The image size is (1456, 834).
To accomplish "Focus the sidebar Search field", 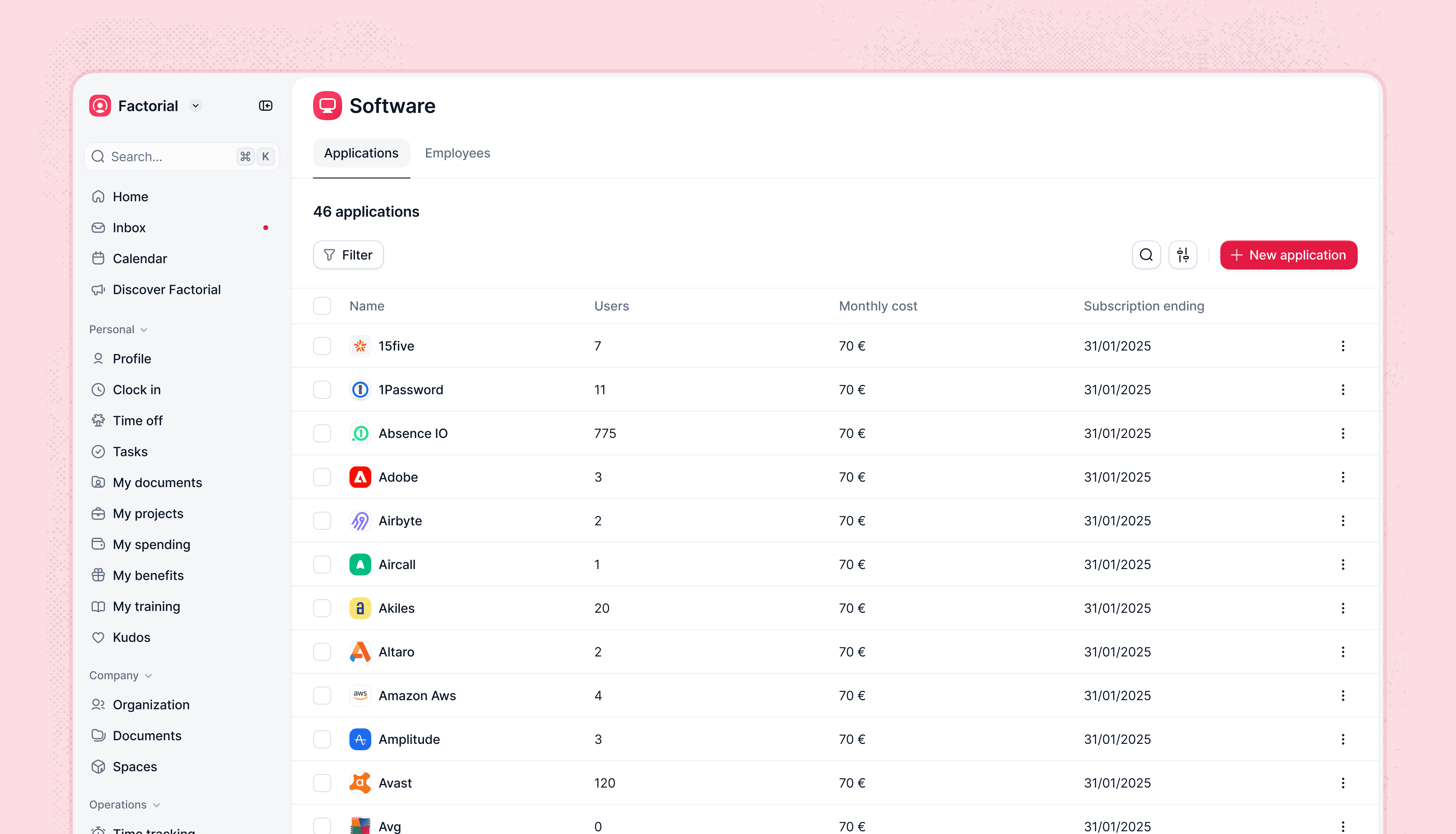I will point(181,157).
